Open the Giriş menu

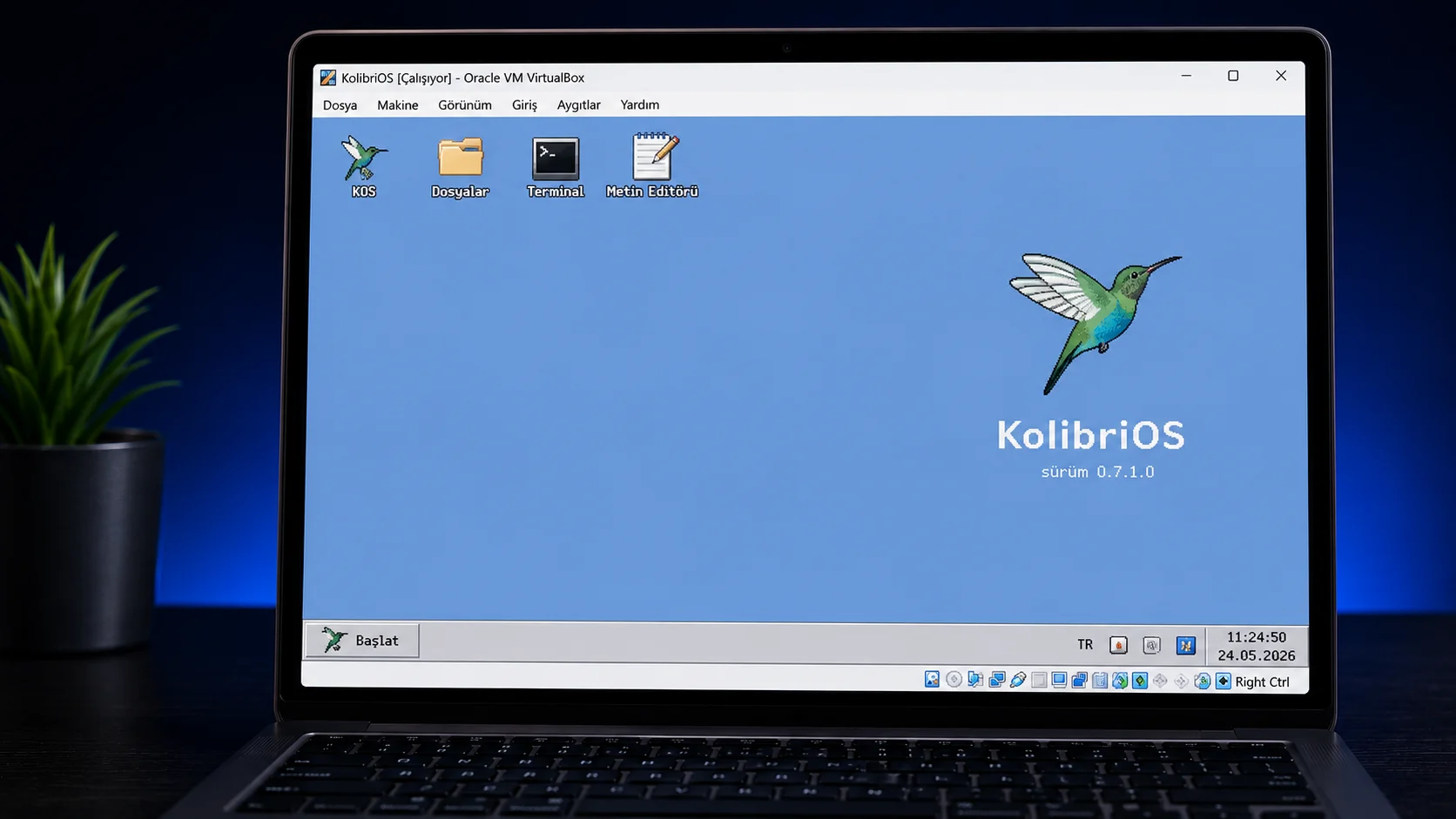(x=524, y=104)
